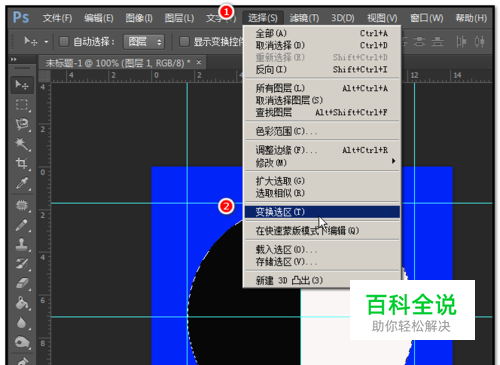The image size is (500, 365).
Task: Choose 反向(I) from the menu
Action: (322, 69)
